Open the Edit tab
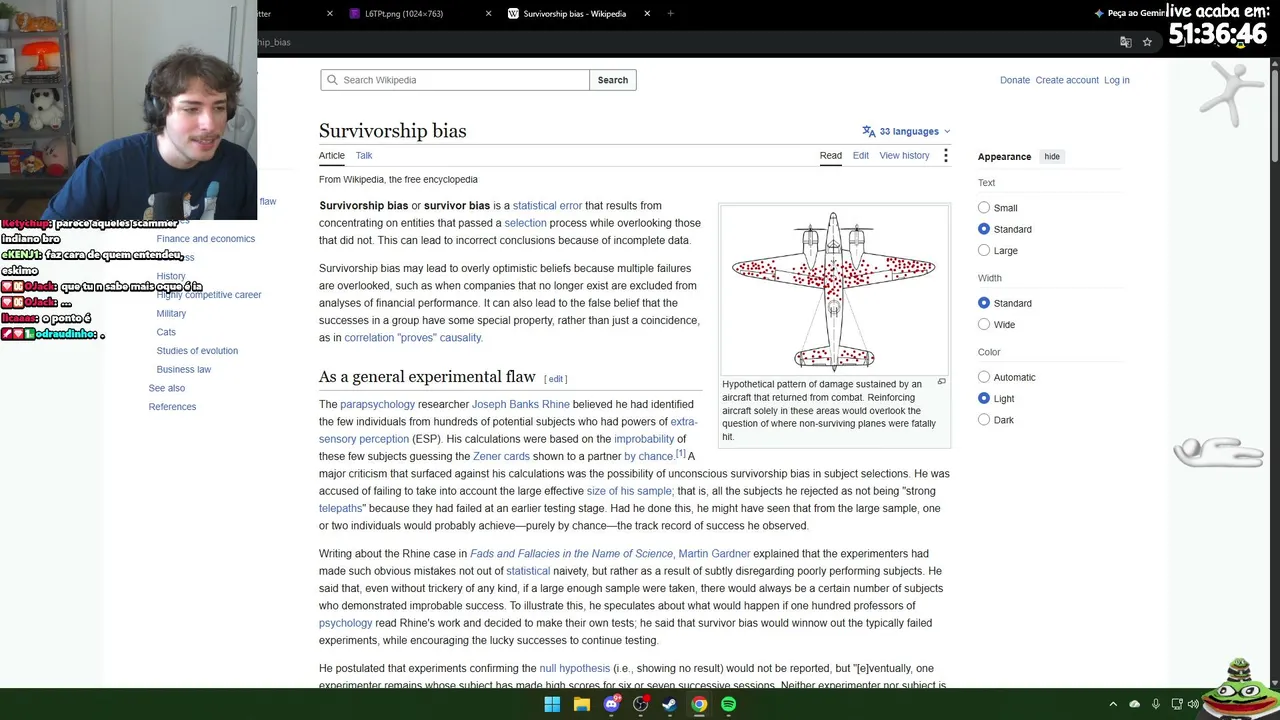This screenshot has width=1280, height=720. pos(861,156)
